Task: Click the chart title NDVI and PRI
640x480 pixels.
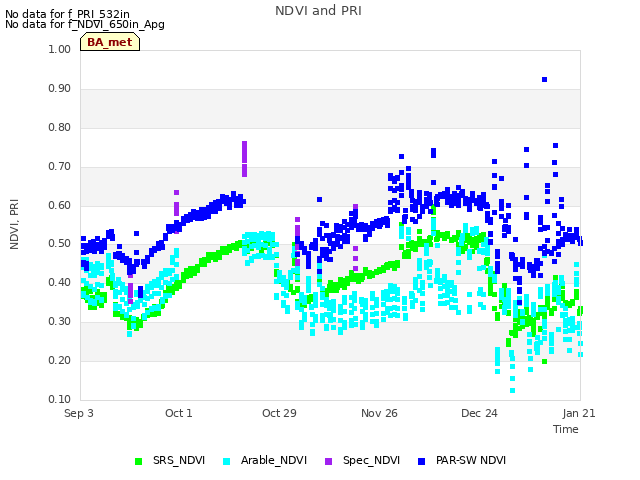Action: click(318, 11)
